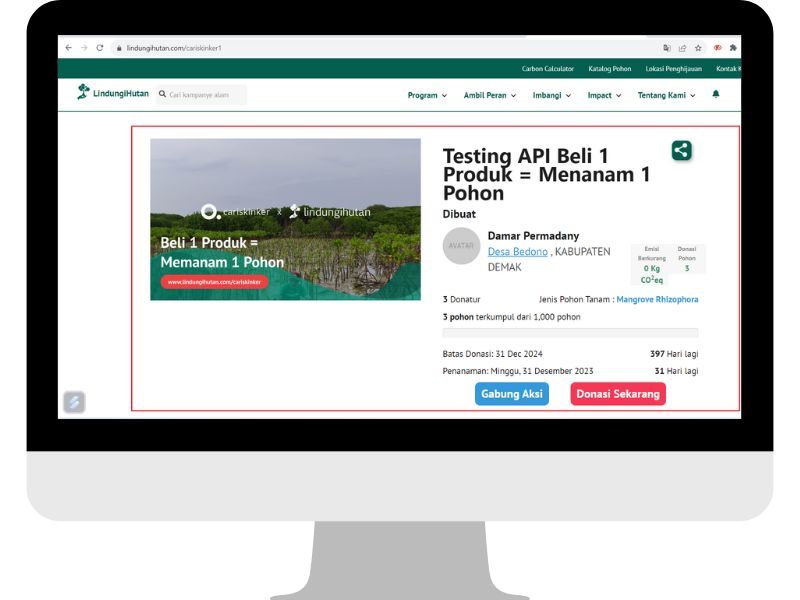Screen dimensions: 800x600
Task: Click the Gabung Aksi button
Action: (512, 394)
